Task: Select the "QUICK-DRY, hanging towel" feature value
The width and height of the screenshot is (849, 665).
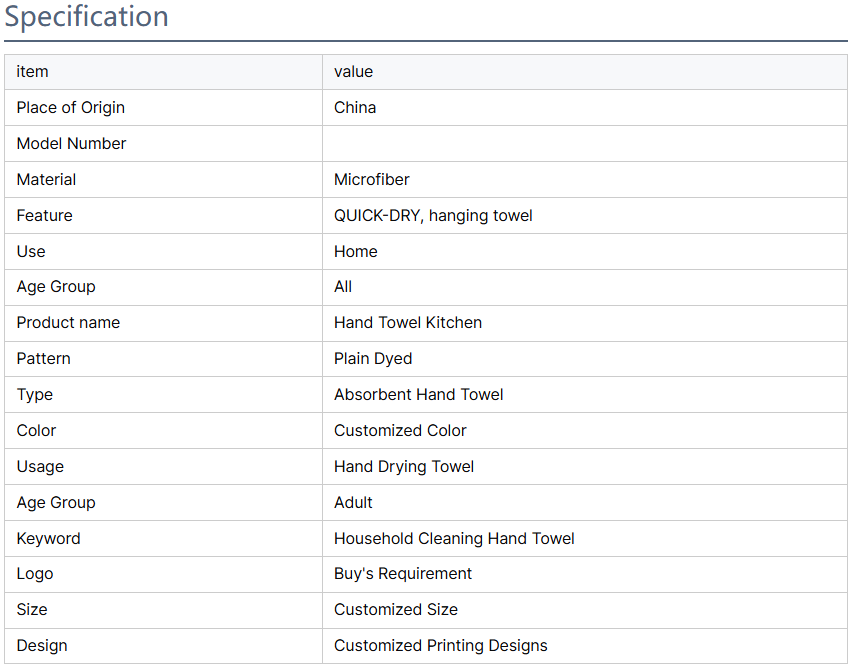Action: [x=433, y=216]
